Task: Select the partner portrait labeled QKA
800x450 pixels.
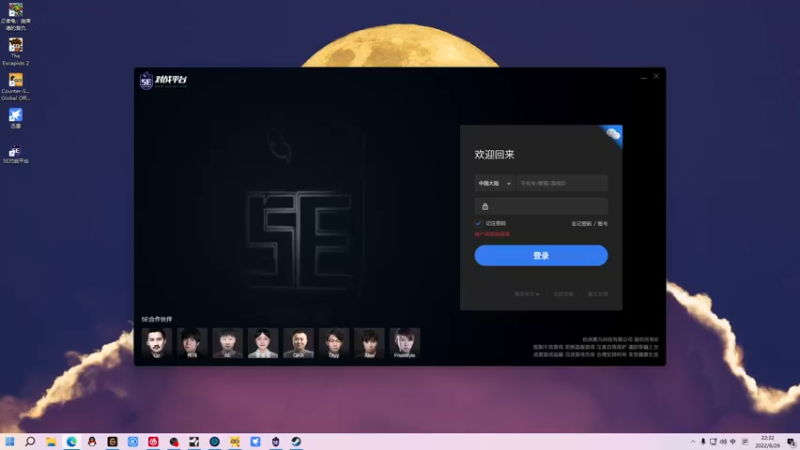Action: (x=298, y=343)
